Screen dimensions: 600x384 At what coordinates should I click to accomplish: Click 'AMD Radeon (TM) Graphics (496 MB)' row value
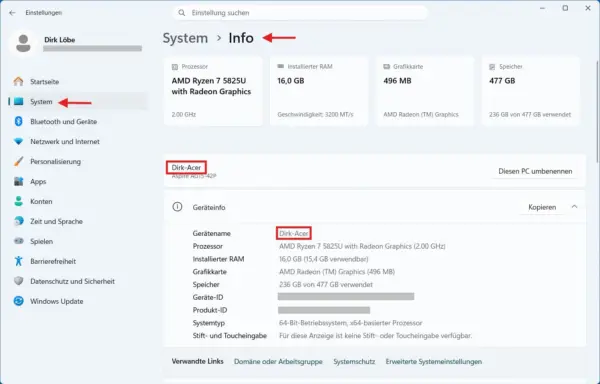337,272
